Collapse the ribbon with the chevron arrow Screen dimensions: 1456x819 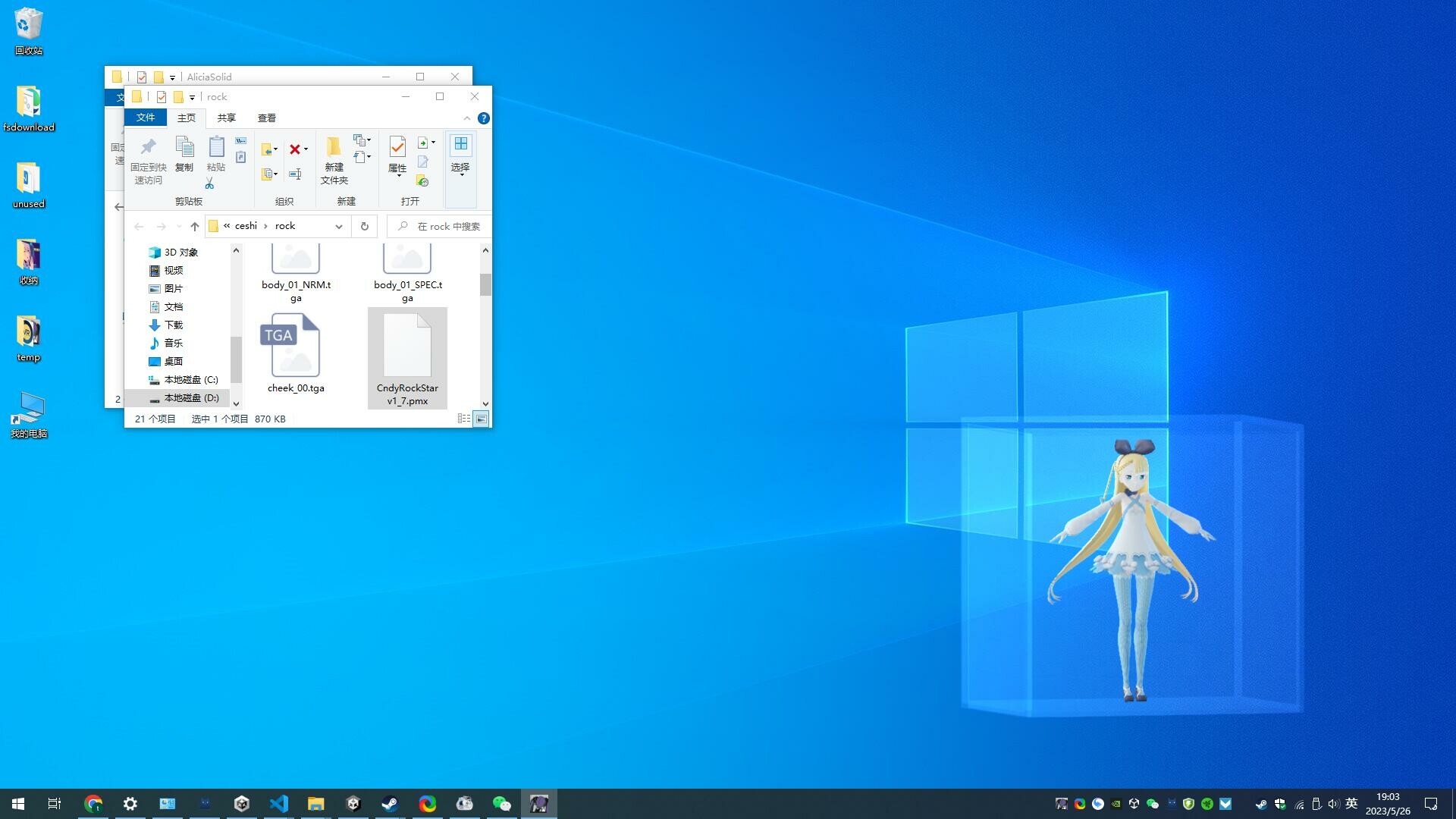point(467,118)
